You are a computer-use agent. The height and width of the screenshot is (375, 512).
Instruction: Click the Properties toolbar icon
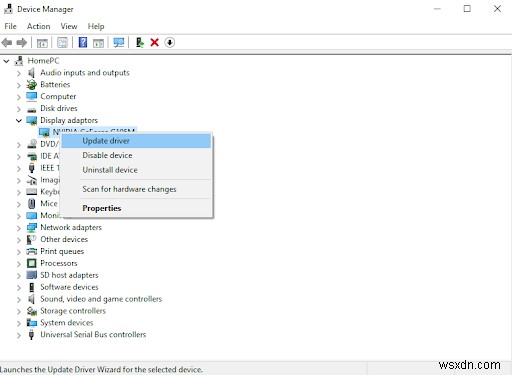[x=62, y=43]
